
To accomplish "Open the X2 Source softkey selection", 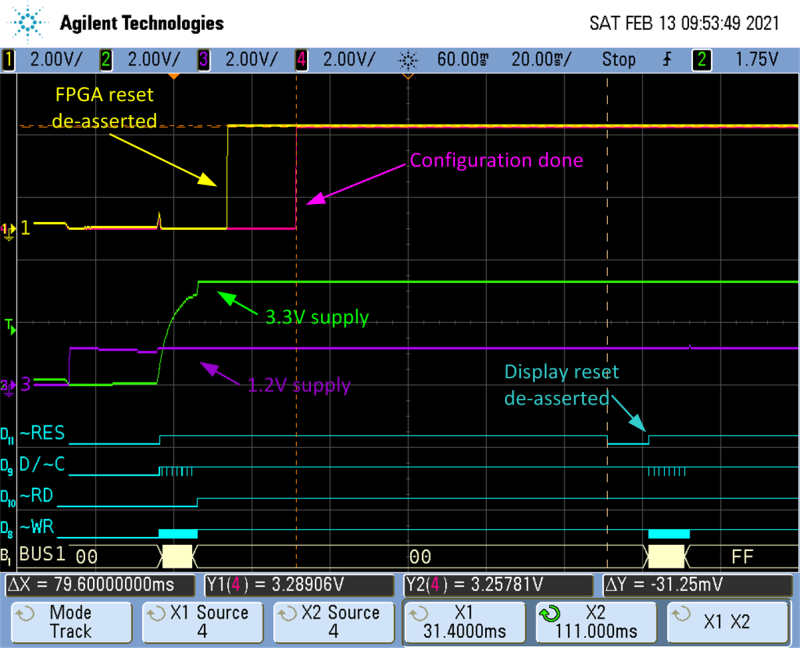I will (x=334, y=621).
